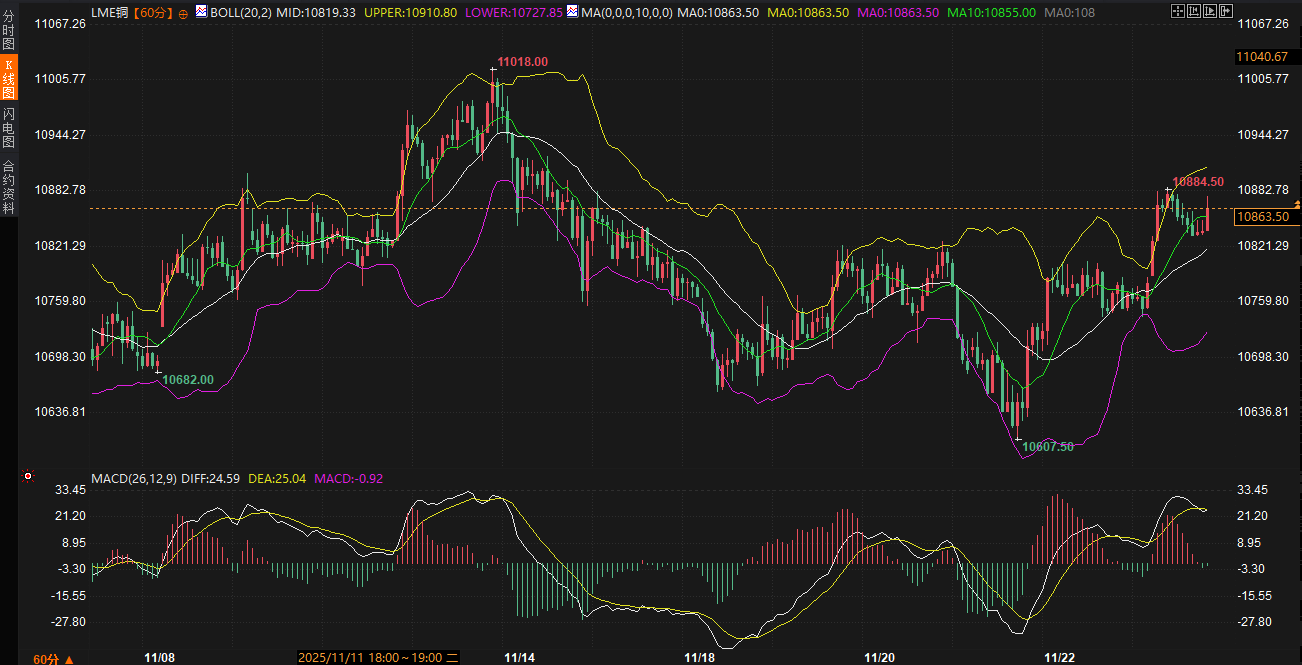Open MACD(26,12,9) indicator settings label
This screenshot has width=1302, height=665.
[134, 479]
